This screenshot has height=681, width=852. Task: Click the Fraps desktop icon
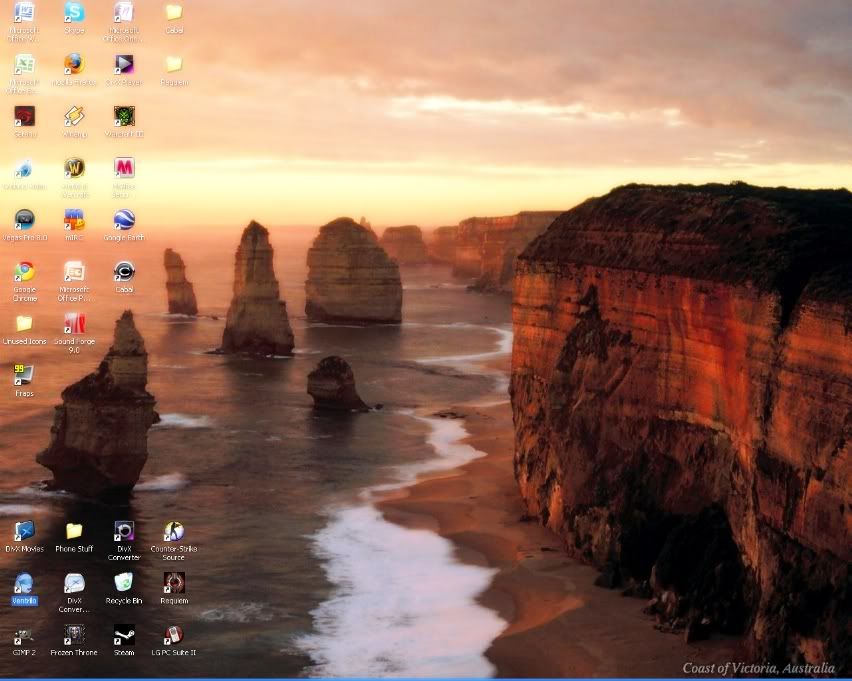click(x=24, y=376)
